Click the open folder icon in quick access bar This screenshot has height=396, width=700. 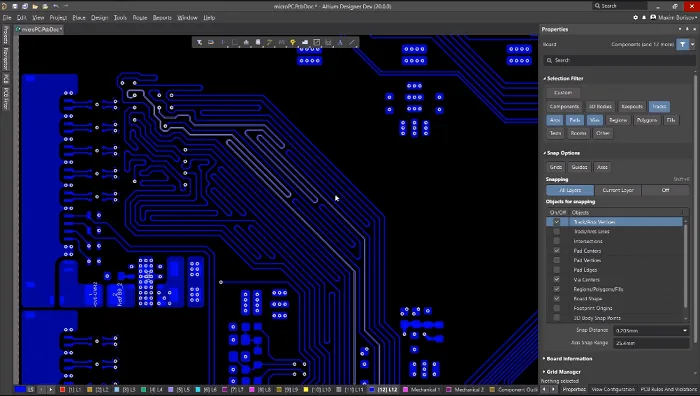point(35,6)
